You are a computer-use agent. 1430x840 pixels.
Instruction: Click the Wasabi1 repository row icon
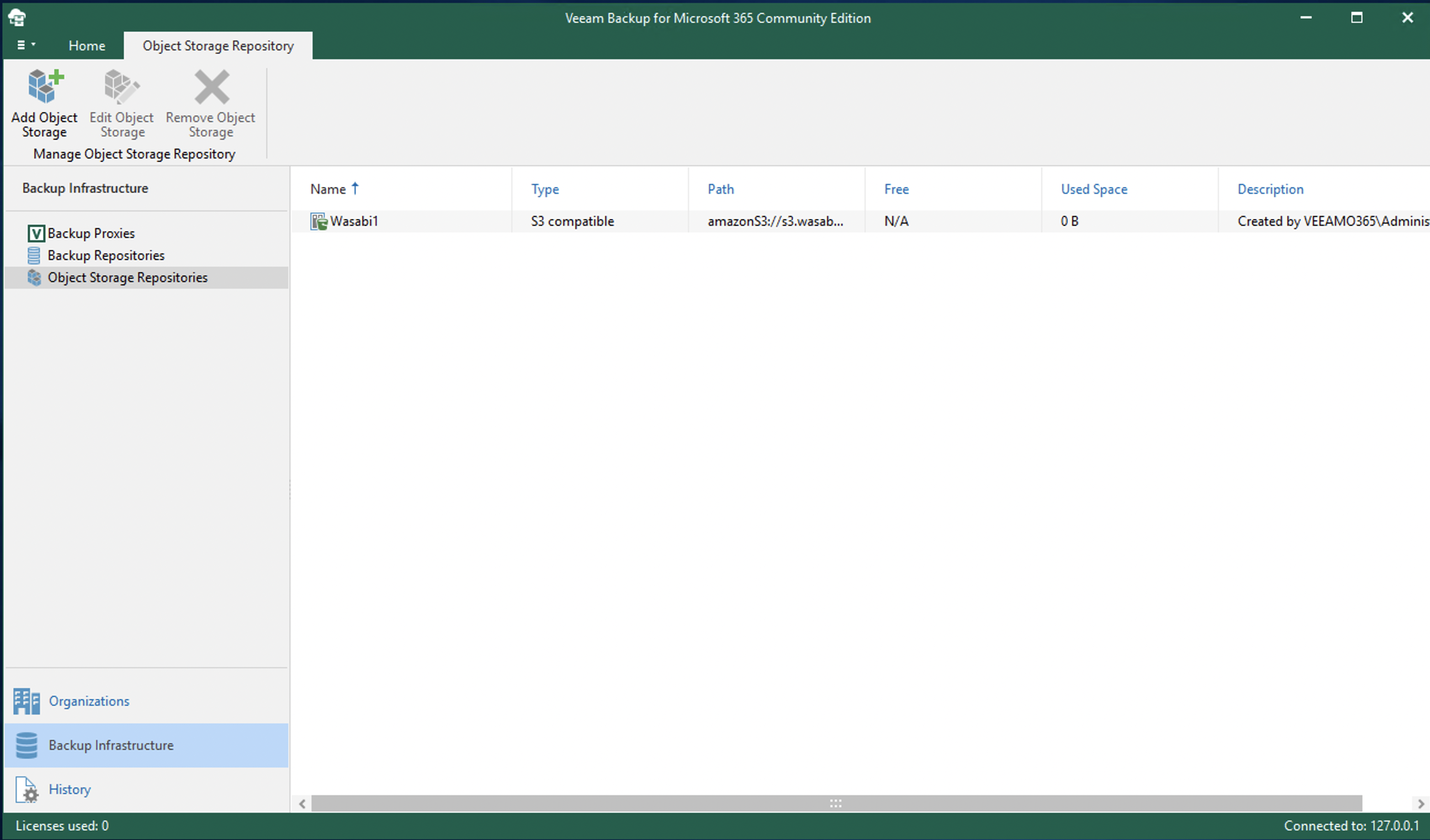[x=319, y=221]
